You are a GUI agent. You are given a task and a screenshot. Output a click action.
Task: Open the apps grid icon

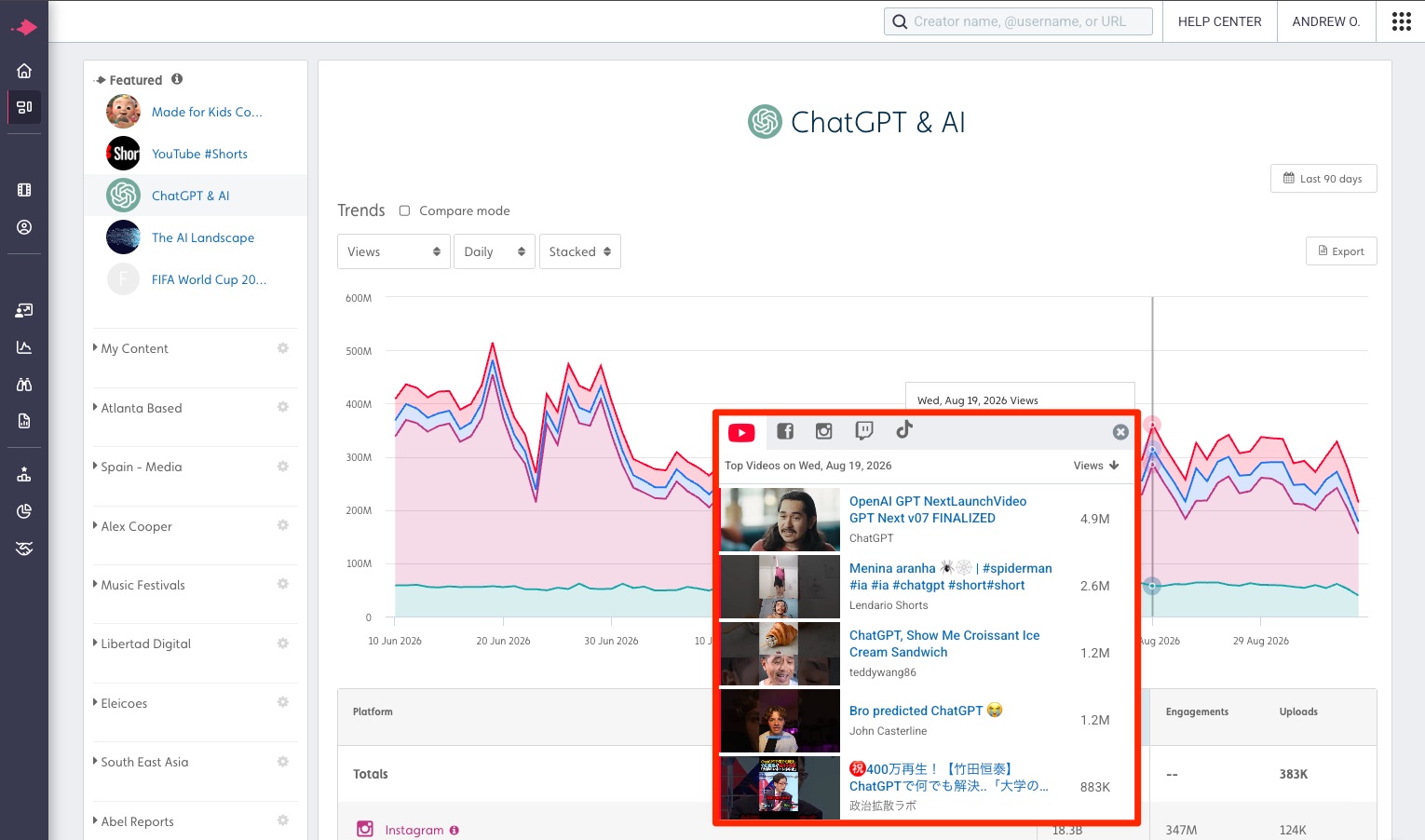pos(1402,21)
